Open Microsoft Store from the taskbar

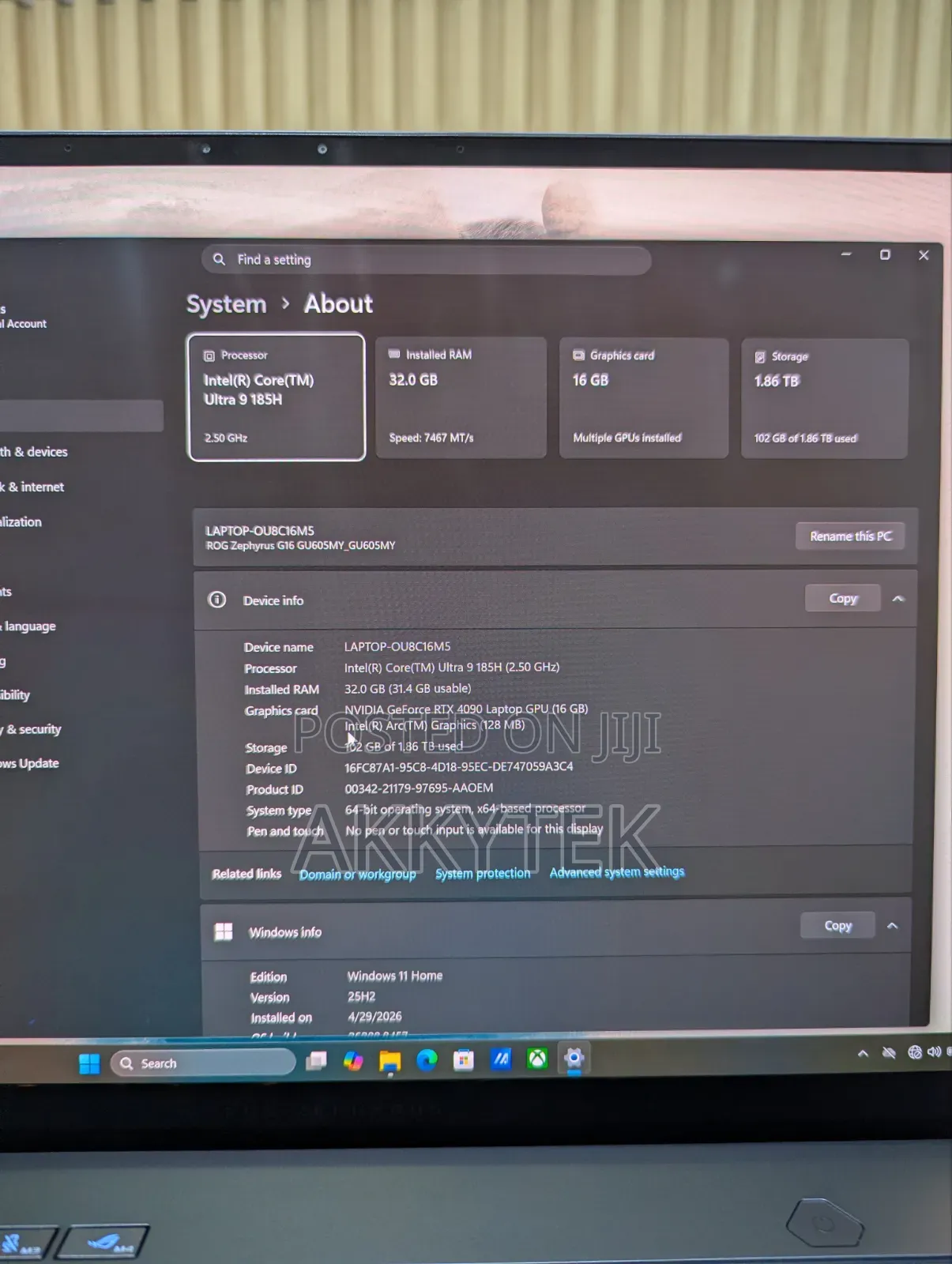464,1059
